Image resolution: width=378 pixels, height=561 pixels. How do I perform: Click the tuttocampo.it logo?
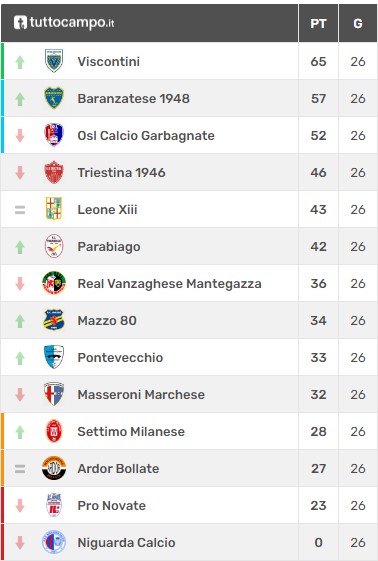(64, 23)
